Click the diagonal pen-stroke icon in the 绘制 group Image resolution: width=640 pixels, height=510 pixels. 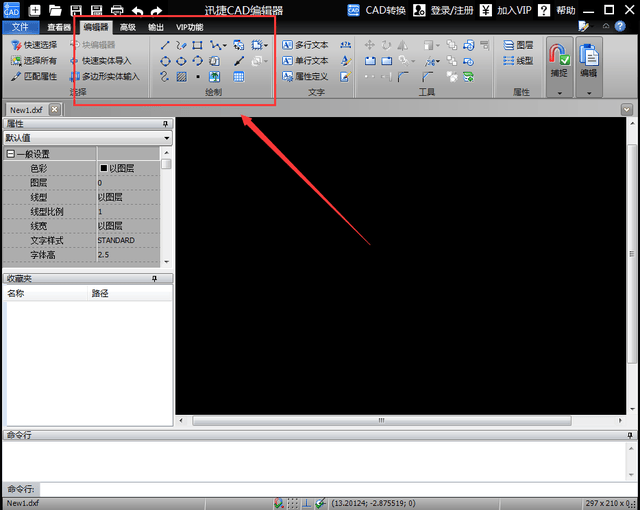pos(239,61)
